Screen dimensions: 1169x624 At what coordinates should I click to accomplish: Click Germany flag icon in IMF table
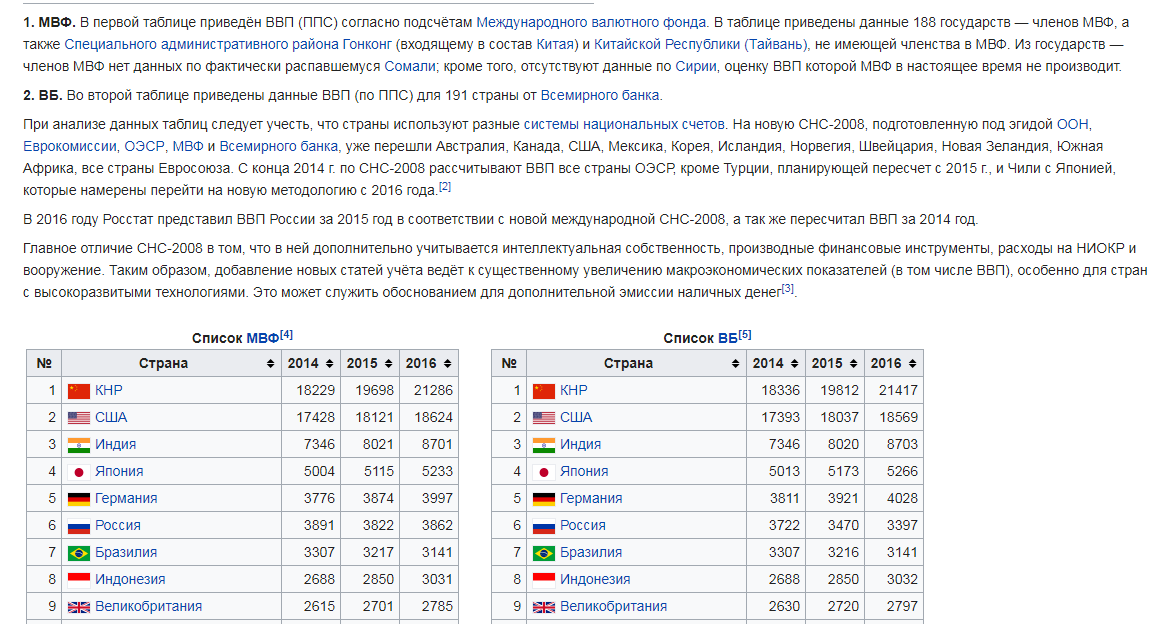(x=78, y=499)
